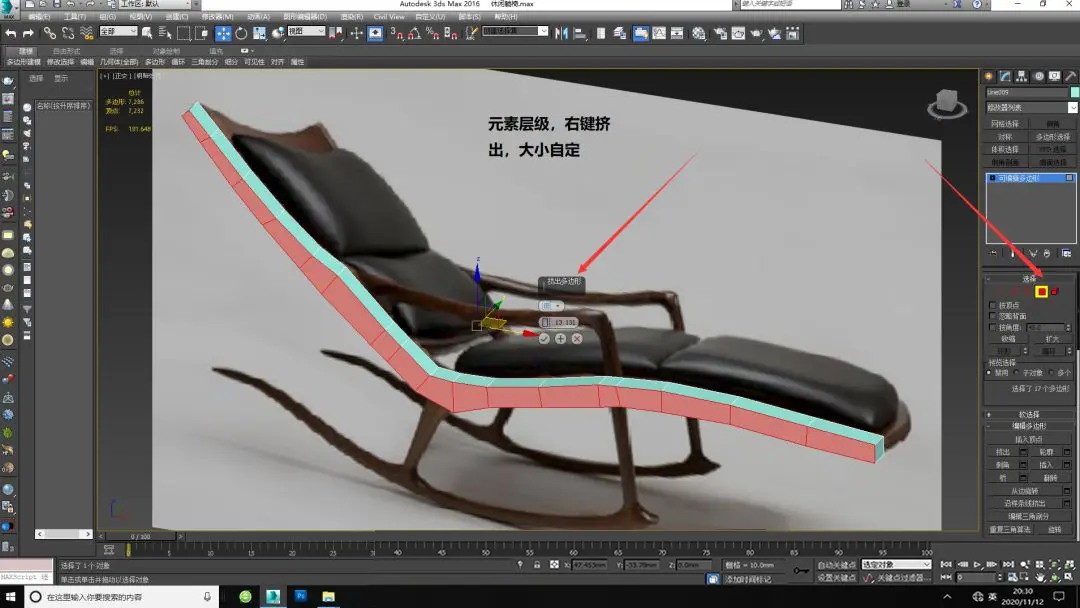This screenshot has width=1080, height=608.
Task: Open the Curve Editor icon
Action: (659, 32)
